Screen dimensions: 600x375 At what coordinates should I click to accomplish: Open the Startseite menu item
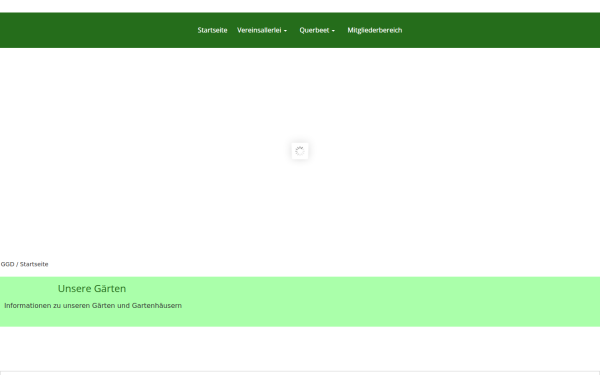click(x=212, y=30)
